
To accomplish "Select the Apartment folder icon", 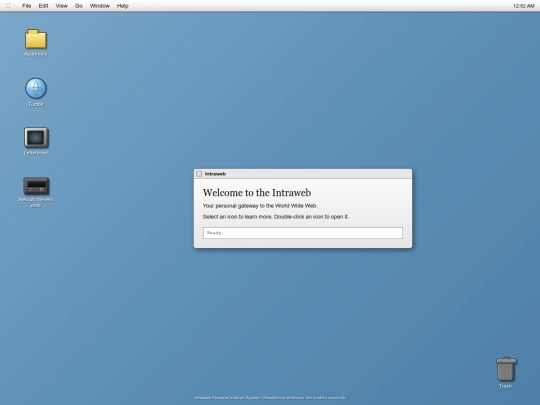I will tap(36, 39).
